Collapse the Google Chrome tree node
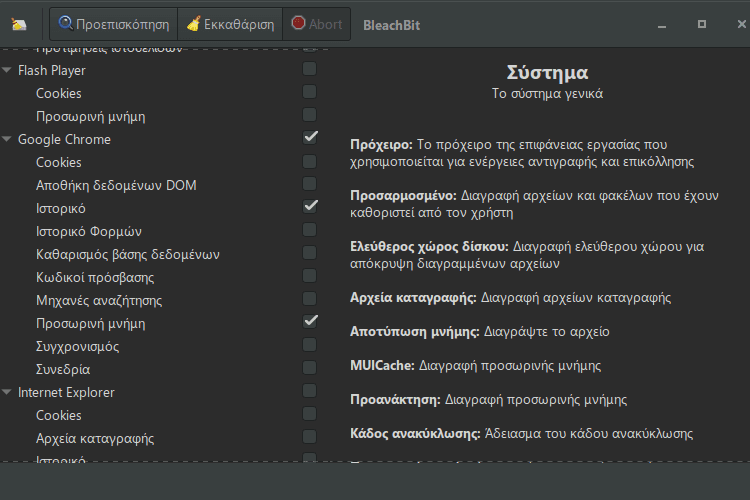750x500 pixels. [7, 139]
